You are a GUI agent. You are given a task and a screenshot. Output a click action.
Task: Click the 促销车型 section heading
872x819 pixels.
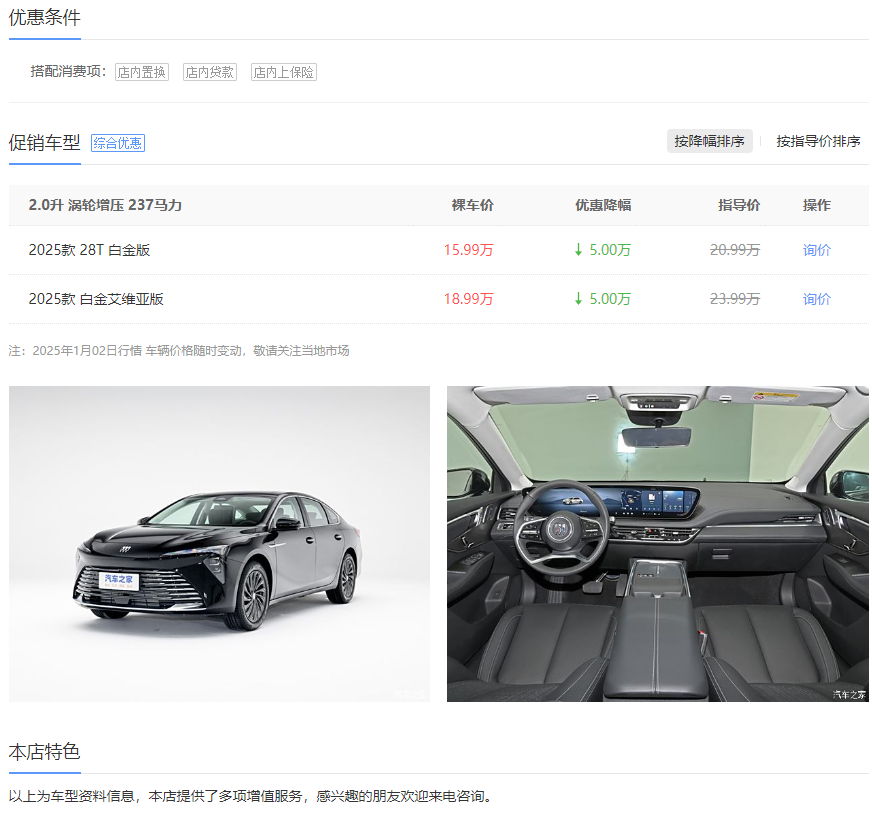(44, 143)
